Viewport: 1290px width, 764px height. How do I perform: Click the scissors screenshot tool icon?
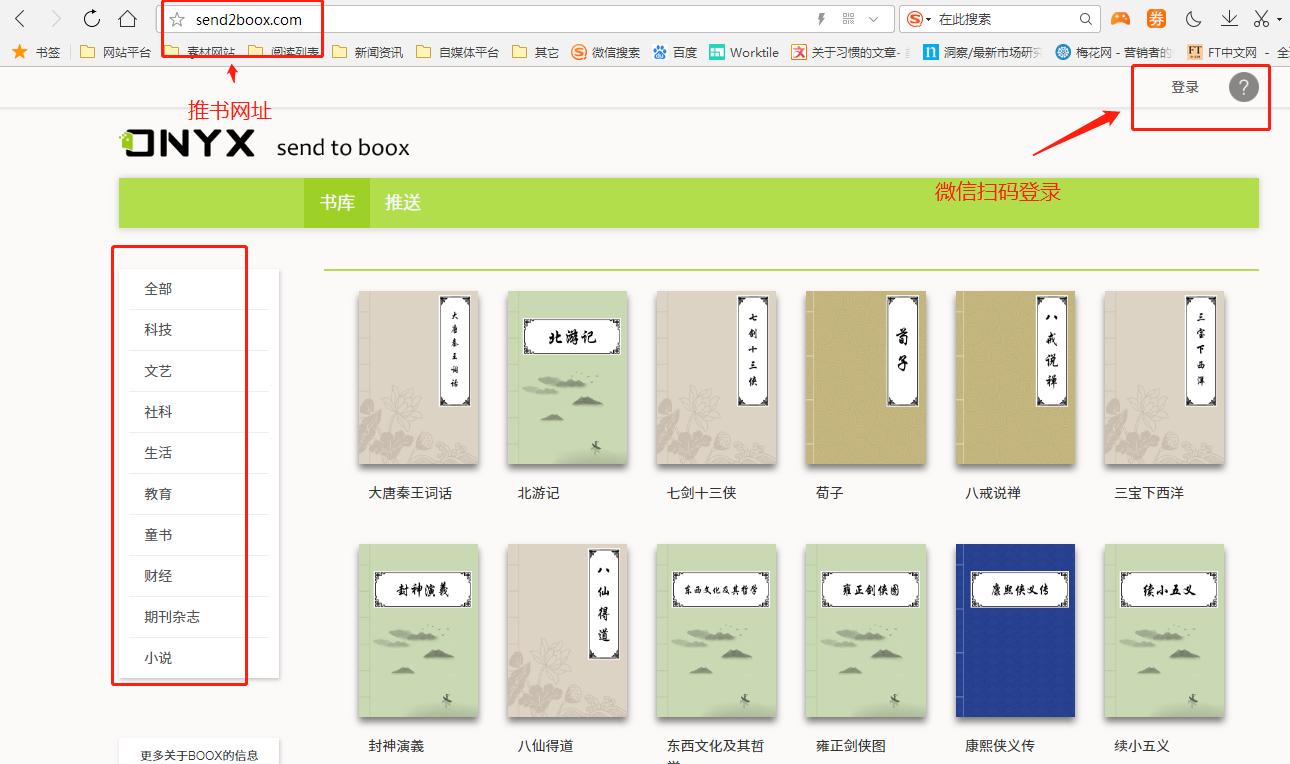(x=1262, y=19)
